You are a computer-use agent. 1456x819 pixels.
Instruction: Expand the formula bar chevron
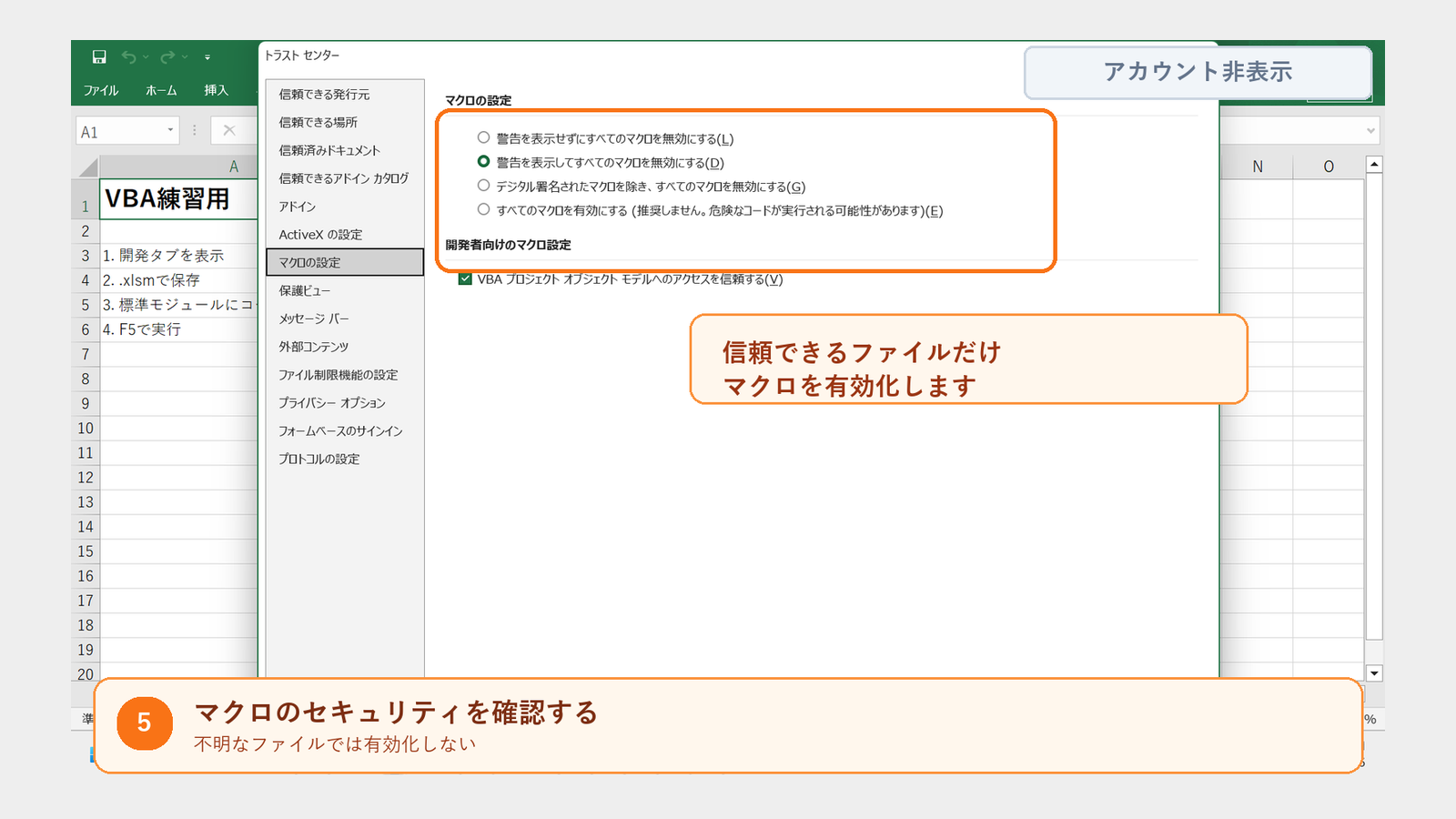(1370, 131)
